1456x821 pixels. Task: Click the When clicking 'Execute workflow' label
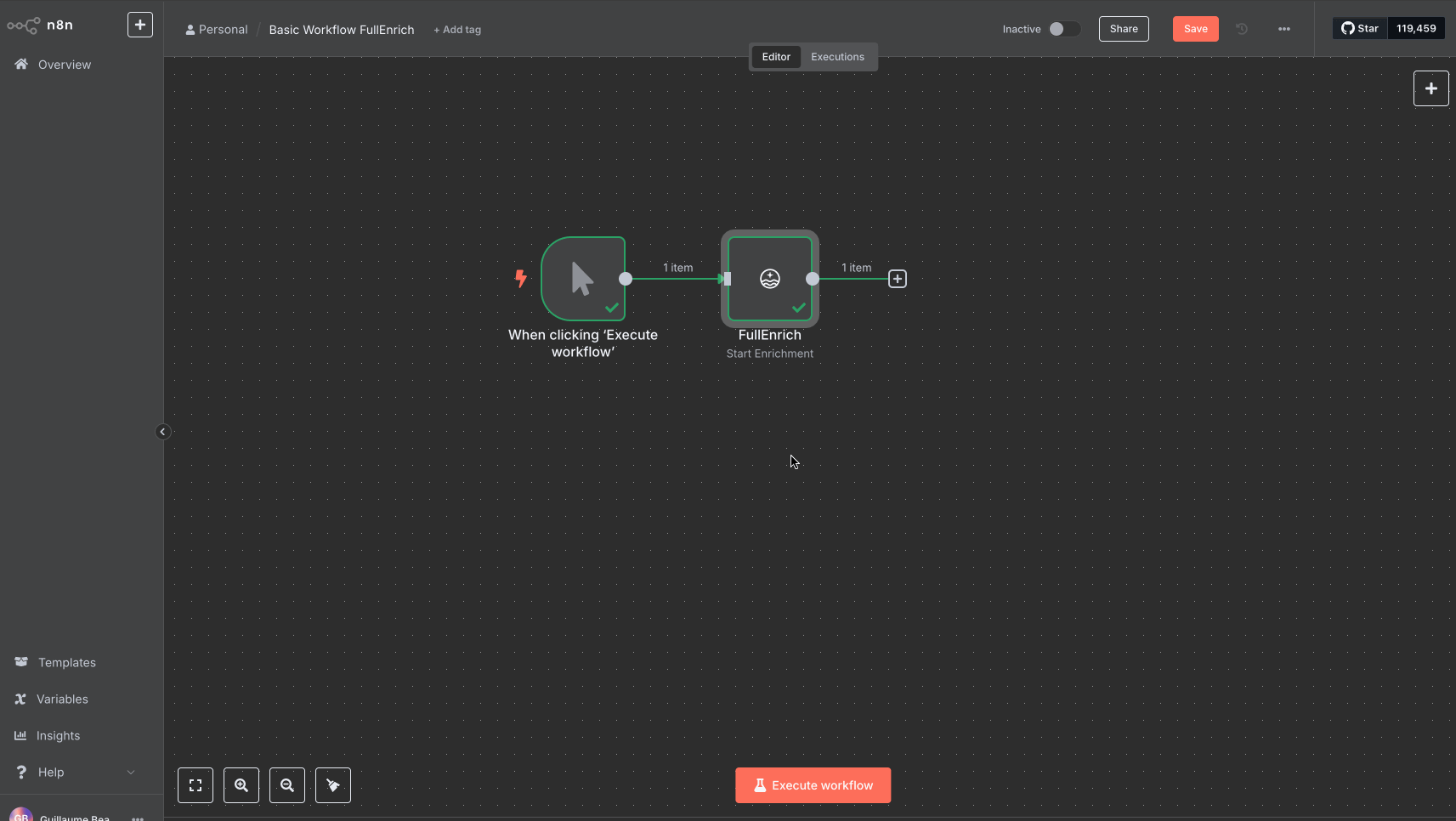pos(583,343)
